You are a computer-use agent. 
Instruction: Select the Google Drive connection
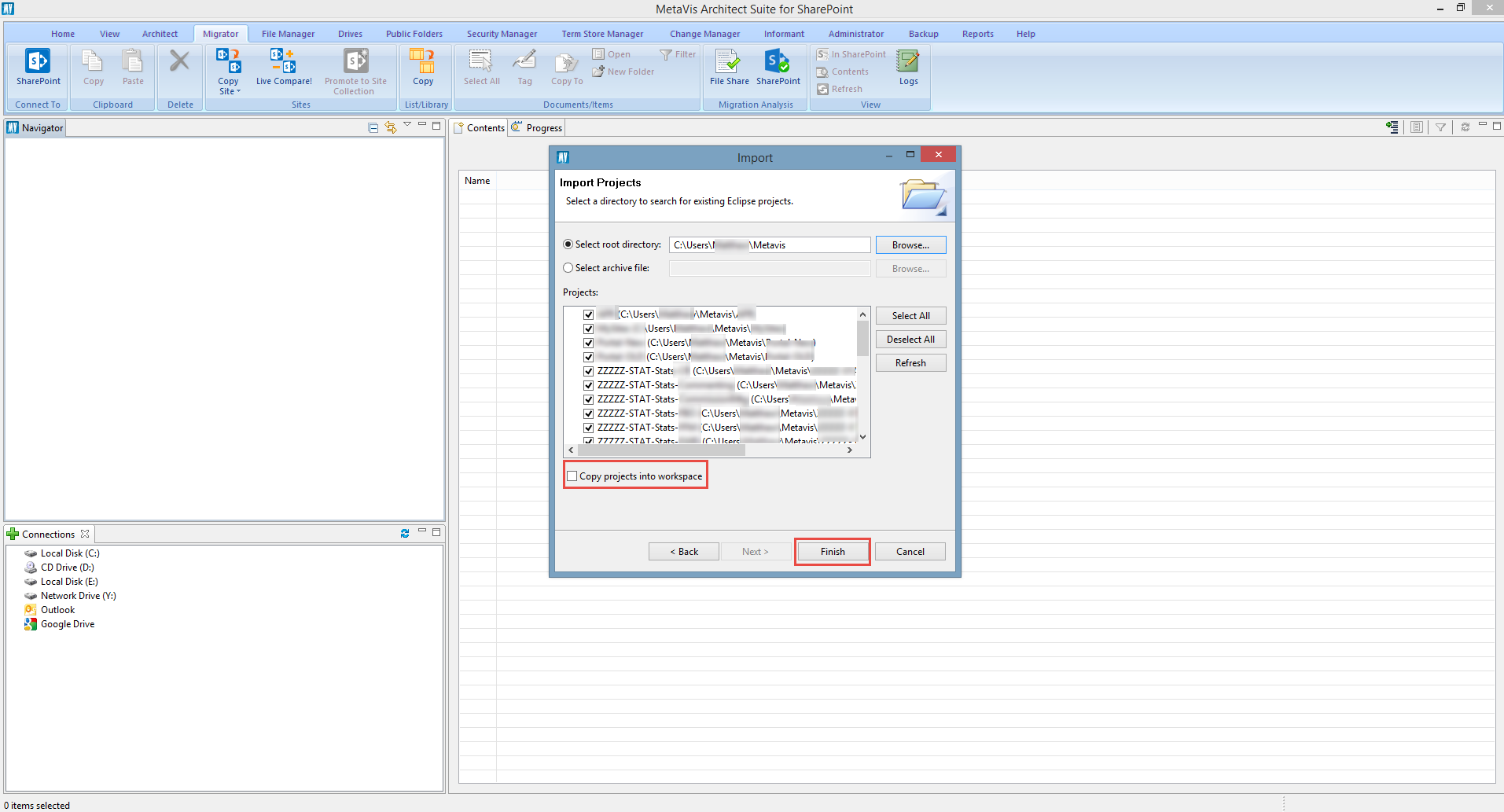point(67,624)
